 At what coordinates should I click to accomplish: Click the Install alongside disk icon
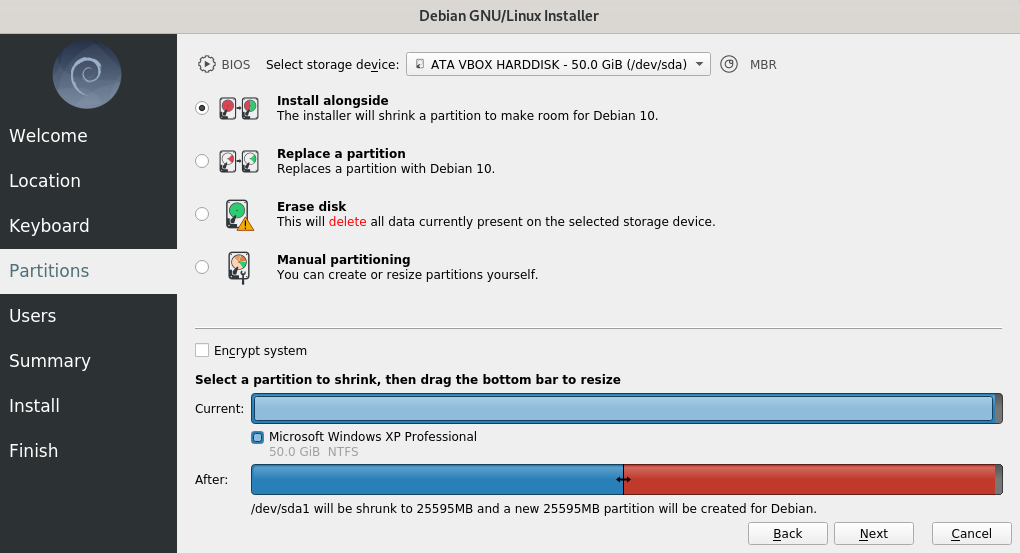239,108
